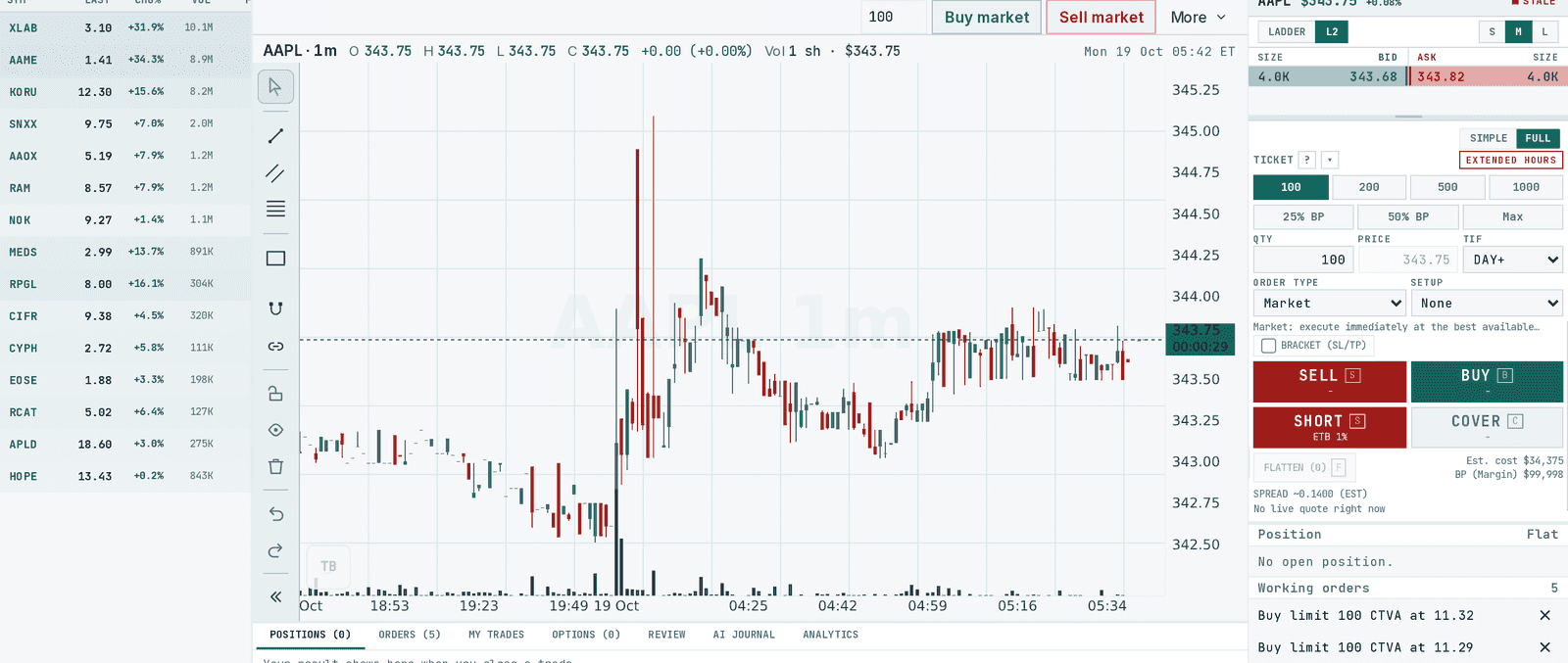
Task: Switch ticket to SIMPLE mode
Action: [1488, 138]
